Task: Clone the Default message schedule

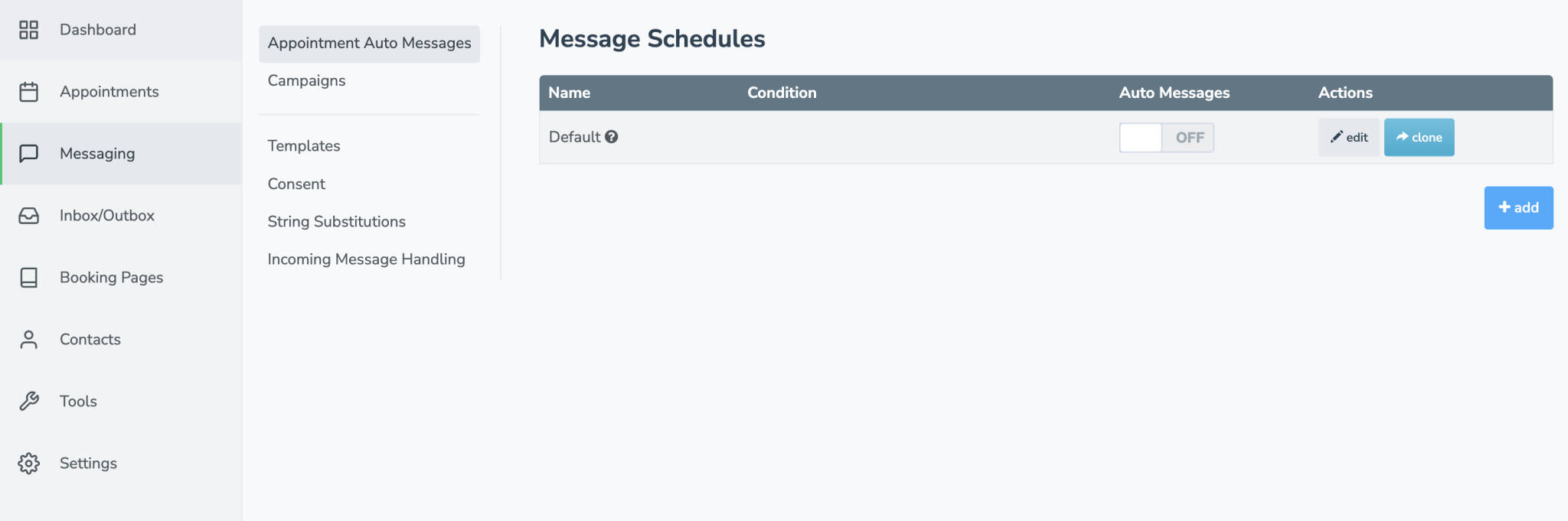Action: click(x=1419, y=138)
